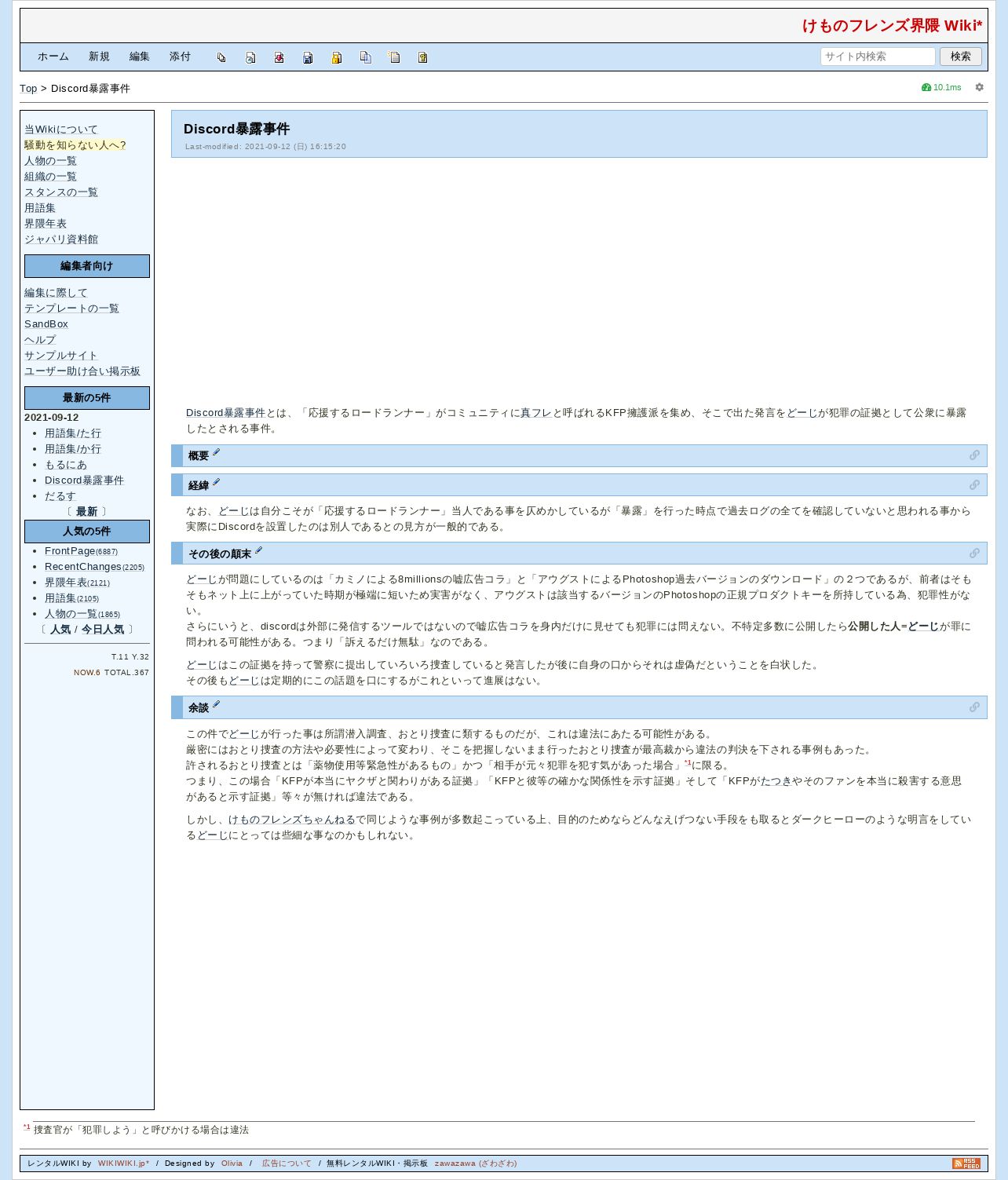Click the pencil edit icon beside その後の顛末
This screenshot has height=1180, width=1008.
[x=259, y=550]
